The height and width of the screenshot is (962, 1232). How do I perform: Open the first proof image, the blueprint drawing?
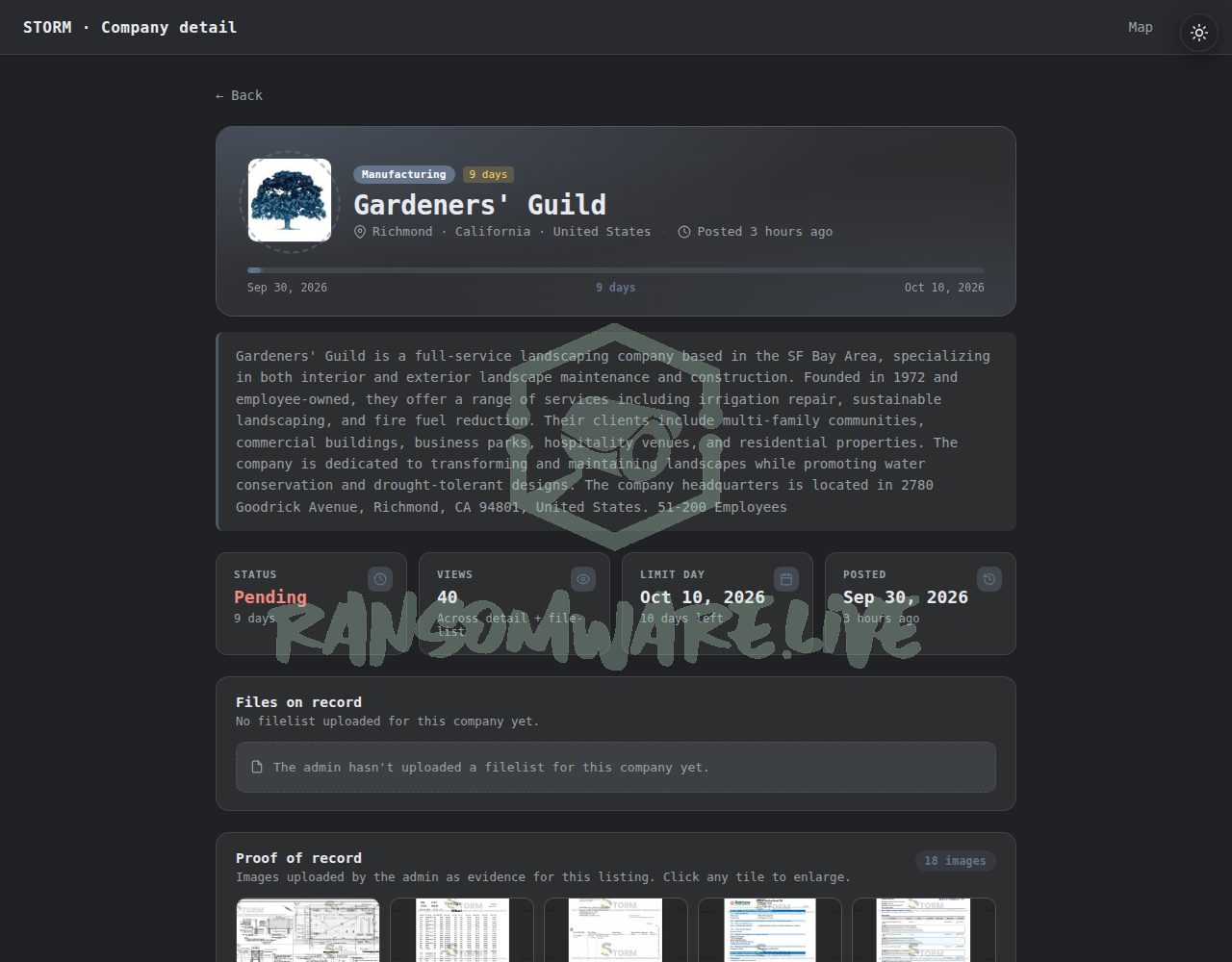pyautogui.click(x=308, y=930)
